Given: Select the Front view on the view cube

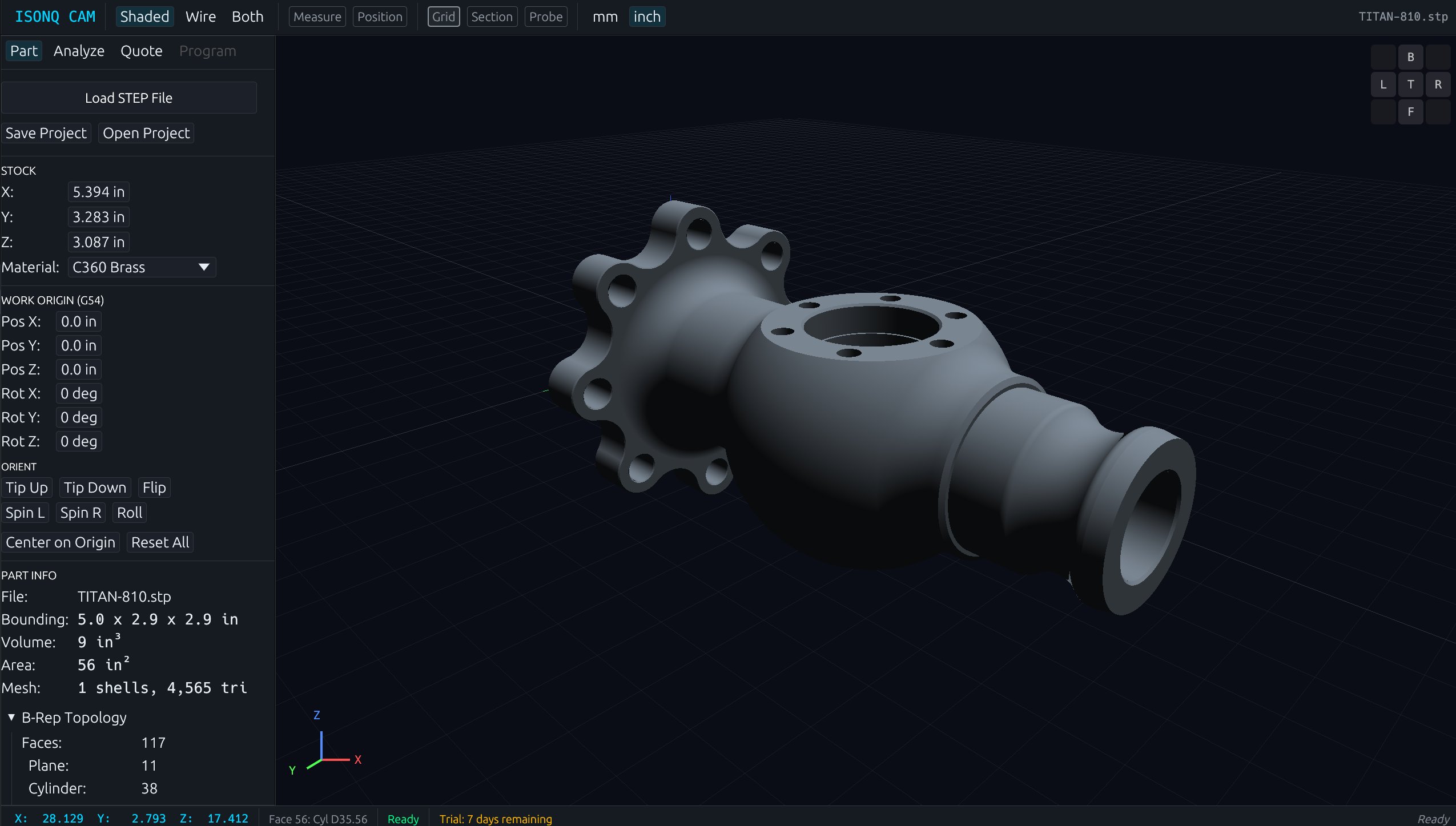Looking at the screenshot, I should tap(1411, 112).
